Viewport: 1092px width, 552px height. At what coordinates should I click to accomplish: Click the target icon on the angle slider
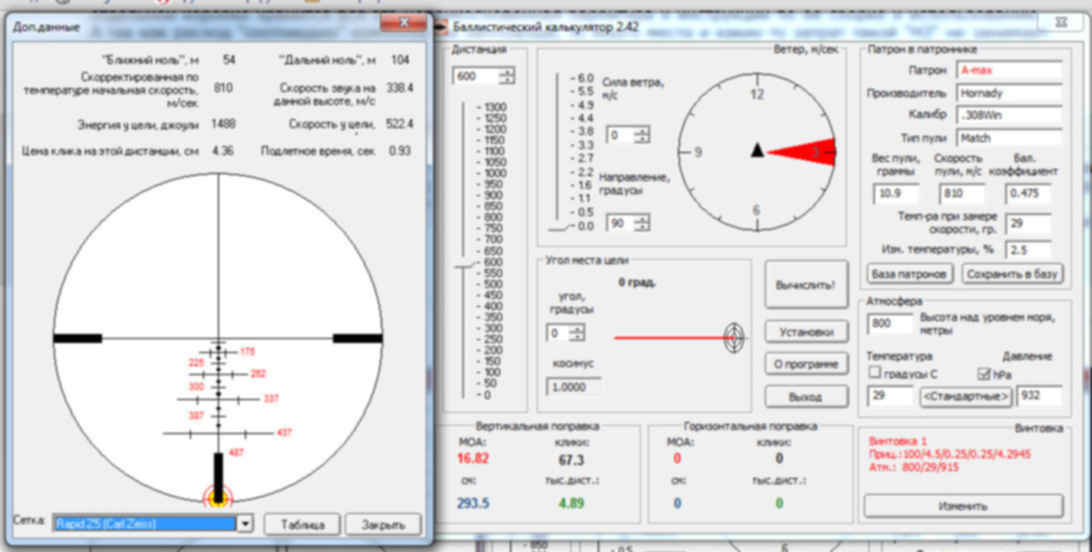pos(735,338)
